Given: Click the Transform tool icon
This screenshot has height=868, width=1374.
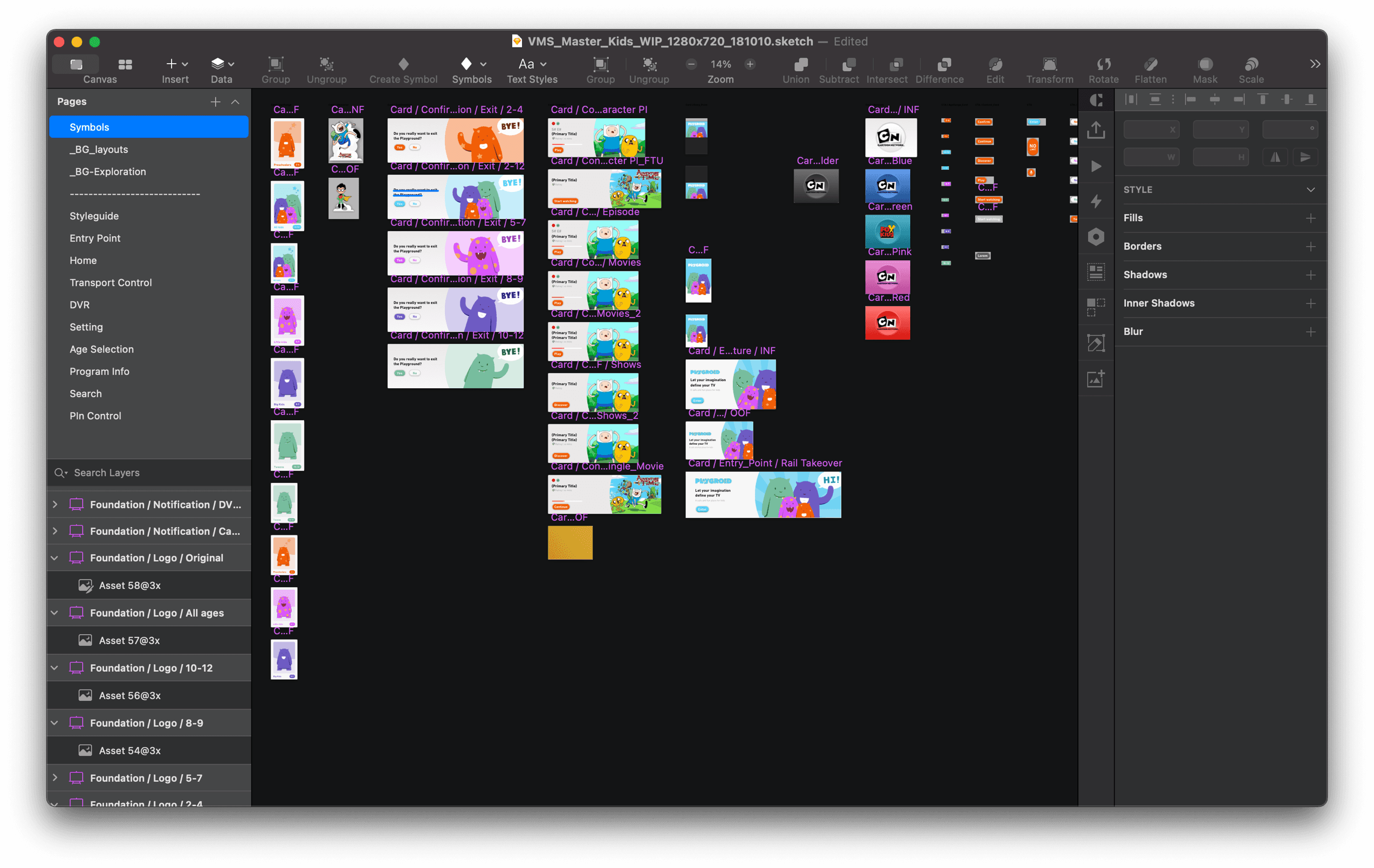Looking at the screenshot, I should [1049, 64].
